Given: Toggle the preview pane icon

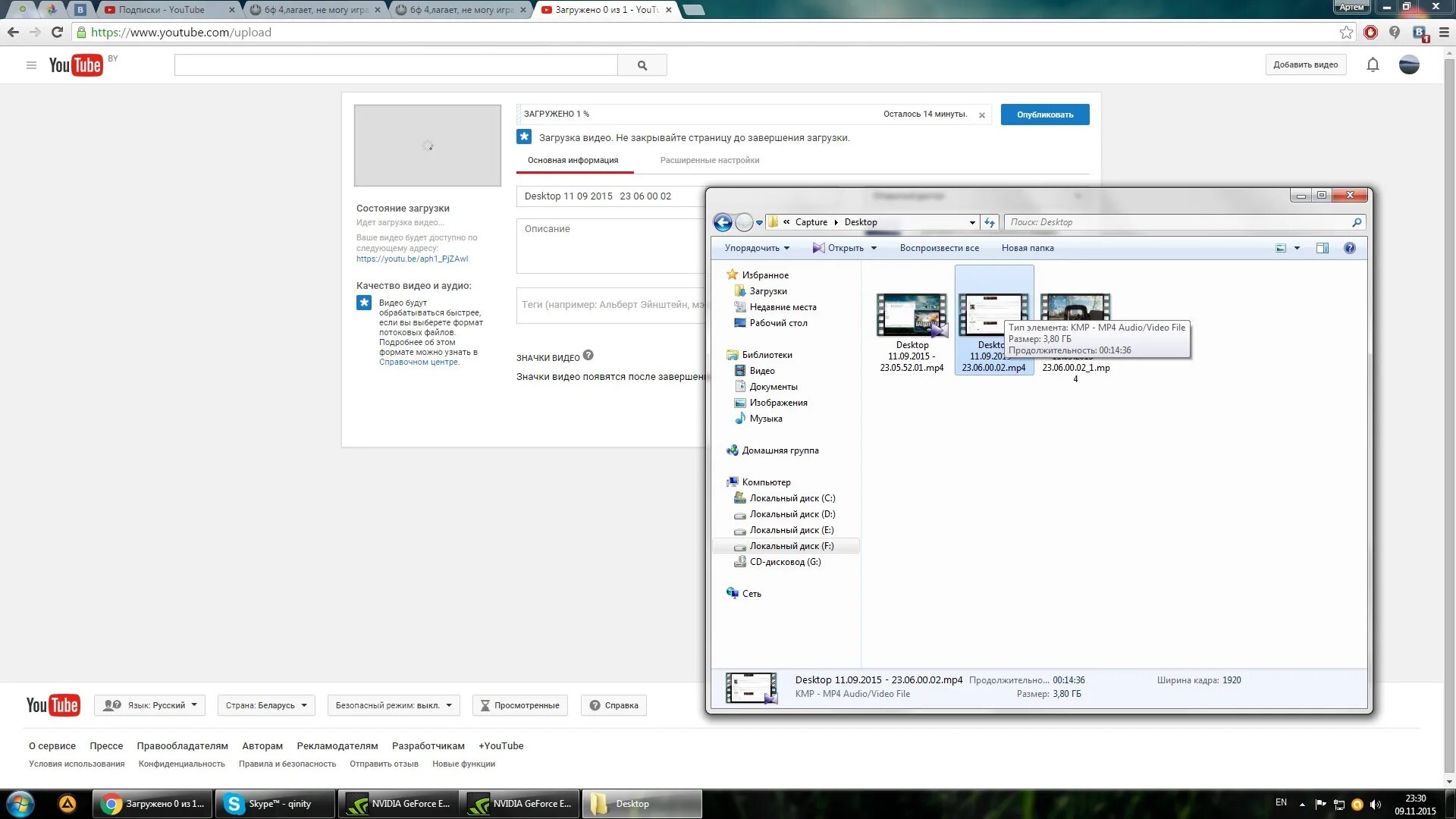Looking at the screenshot, I should (x=1323, y=248).
